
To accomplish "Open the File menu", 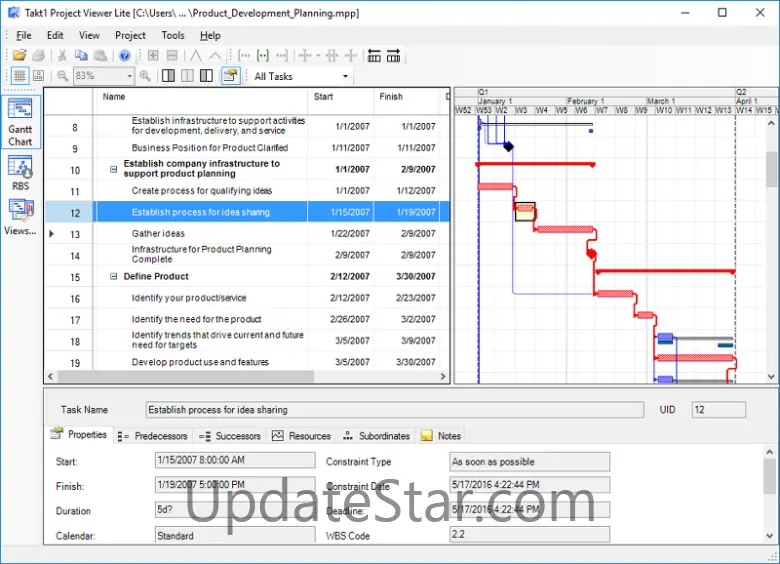I will (23, 35).
